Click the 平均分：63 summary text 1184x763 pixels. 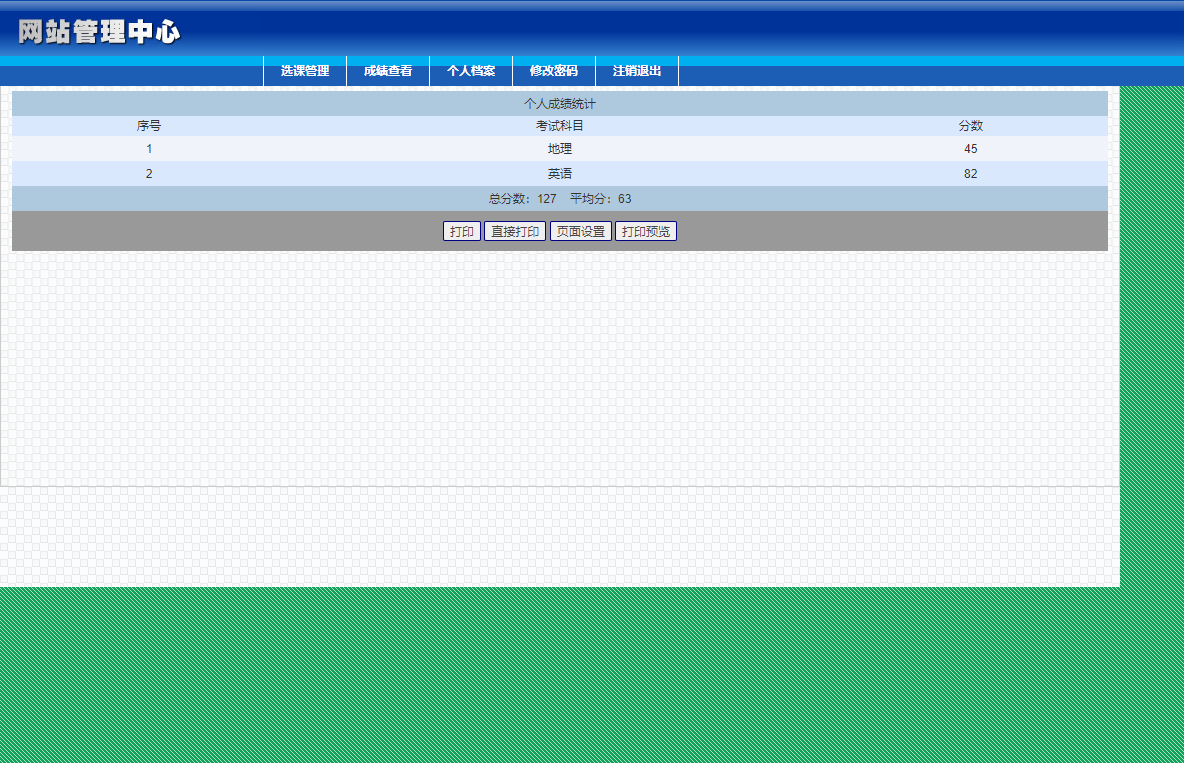(x=600, y=199)
